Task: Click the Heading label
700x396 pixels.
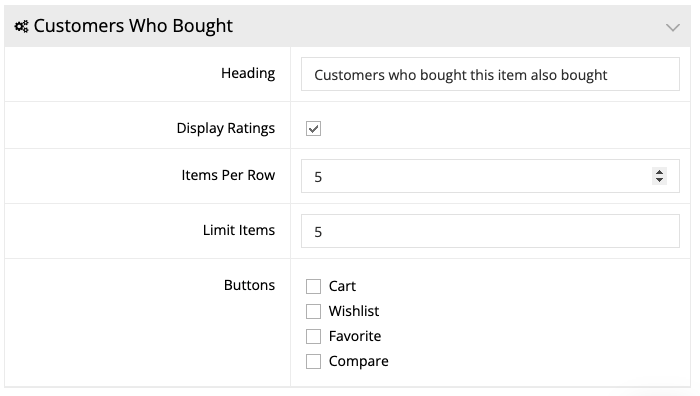Action: (x=248, y=73)
